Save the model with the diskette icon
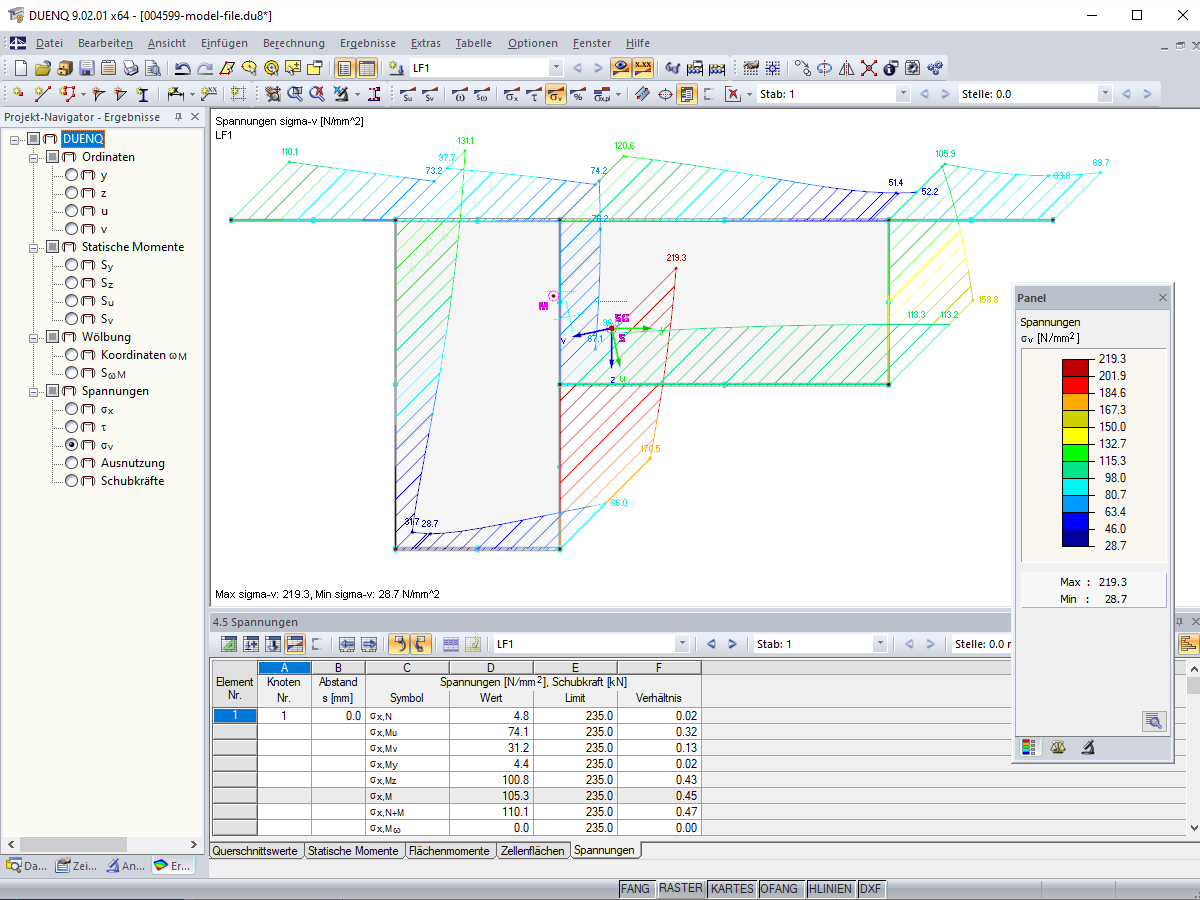The image size is (1200, 900). click(x=86, y=68)
